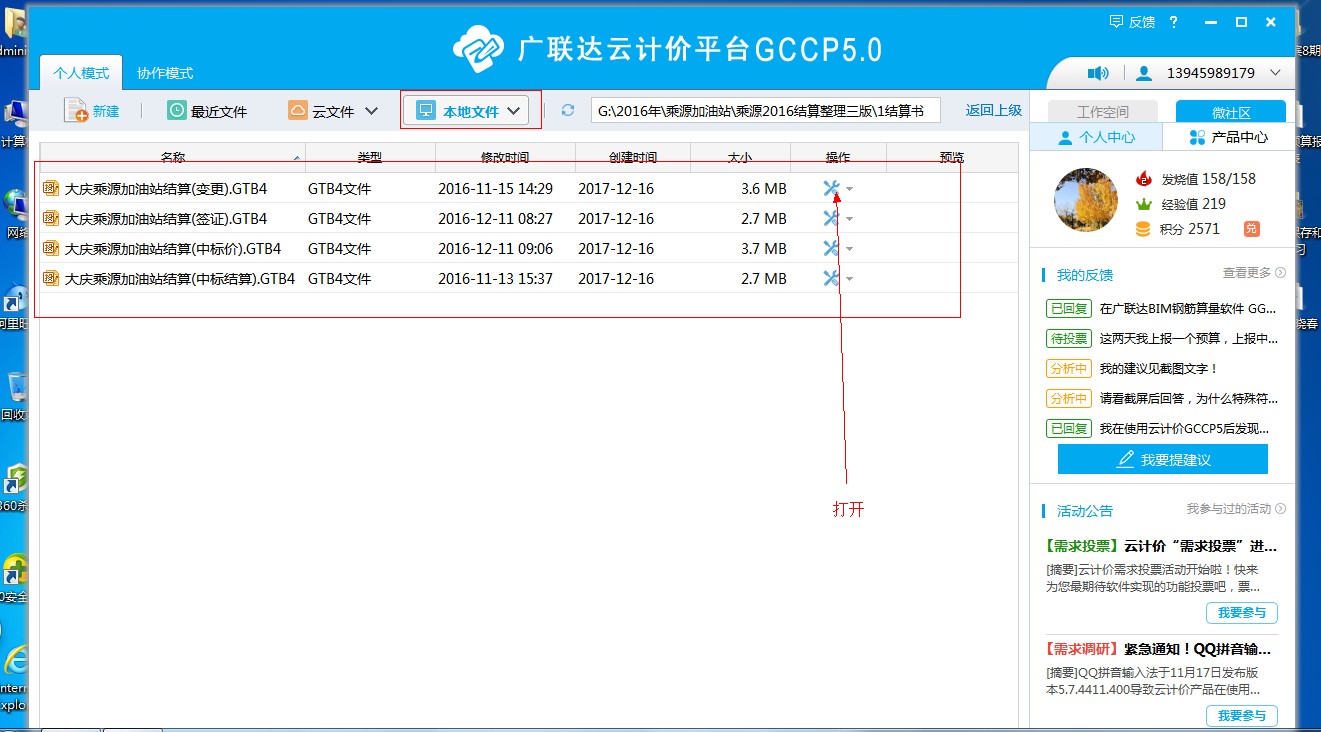Viewport: 1321px width, 732px height.
Task: Click the 我参与过的活动 arrow icon
Action: point(1281,509)
